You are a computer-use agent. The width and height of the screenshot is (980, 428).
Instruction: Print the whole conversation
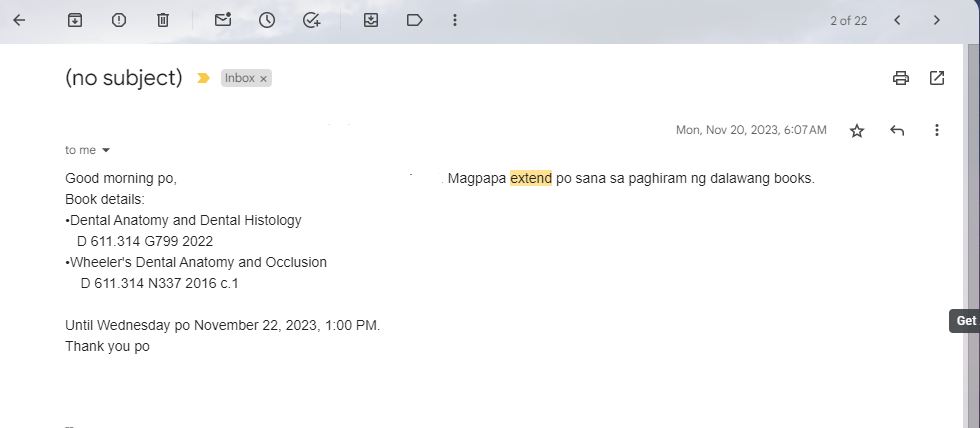(901, 78)
